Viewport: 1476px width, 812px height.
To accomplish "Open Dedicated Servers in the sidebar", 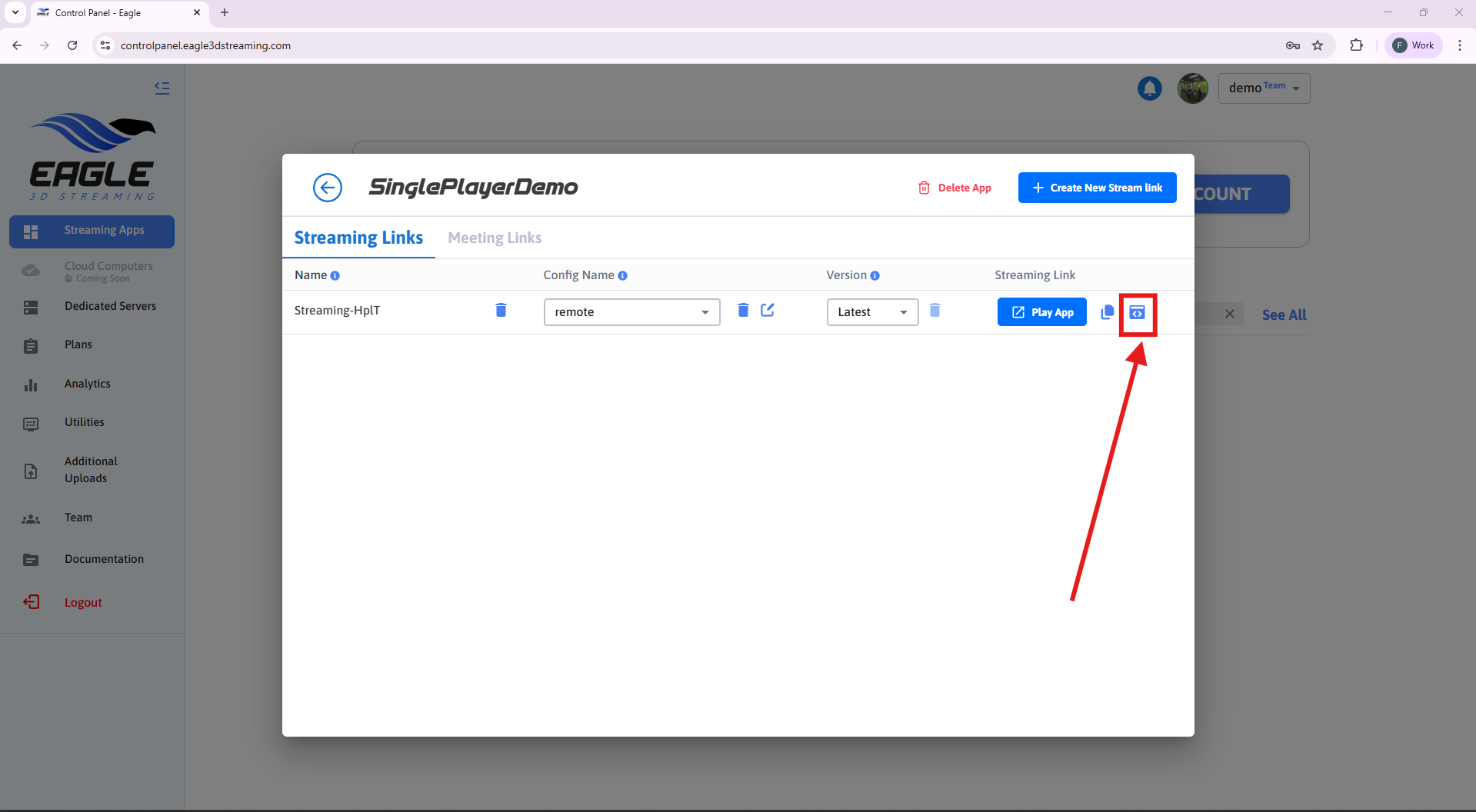I will tap(92, 306).
